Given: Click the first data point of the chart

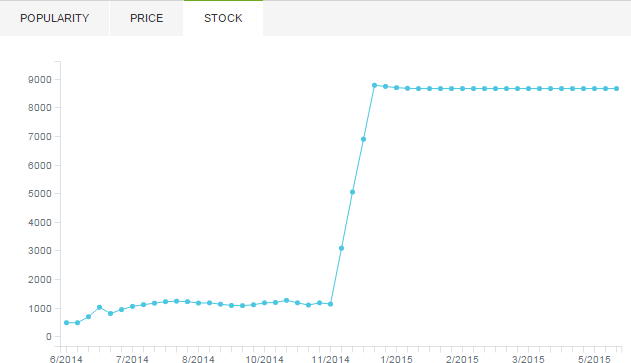Looking at the screenshot, I should pyautogui.click(x=66, y=323).
